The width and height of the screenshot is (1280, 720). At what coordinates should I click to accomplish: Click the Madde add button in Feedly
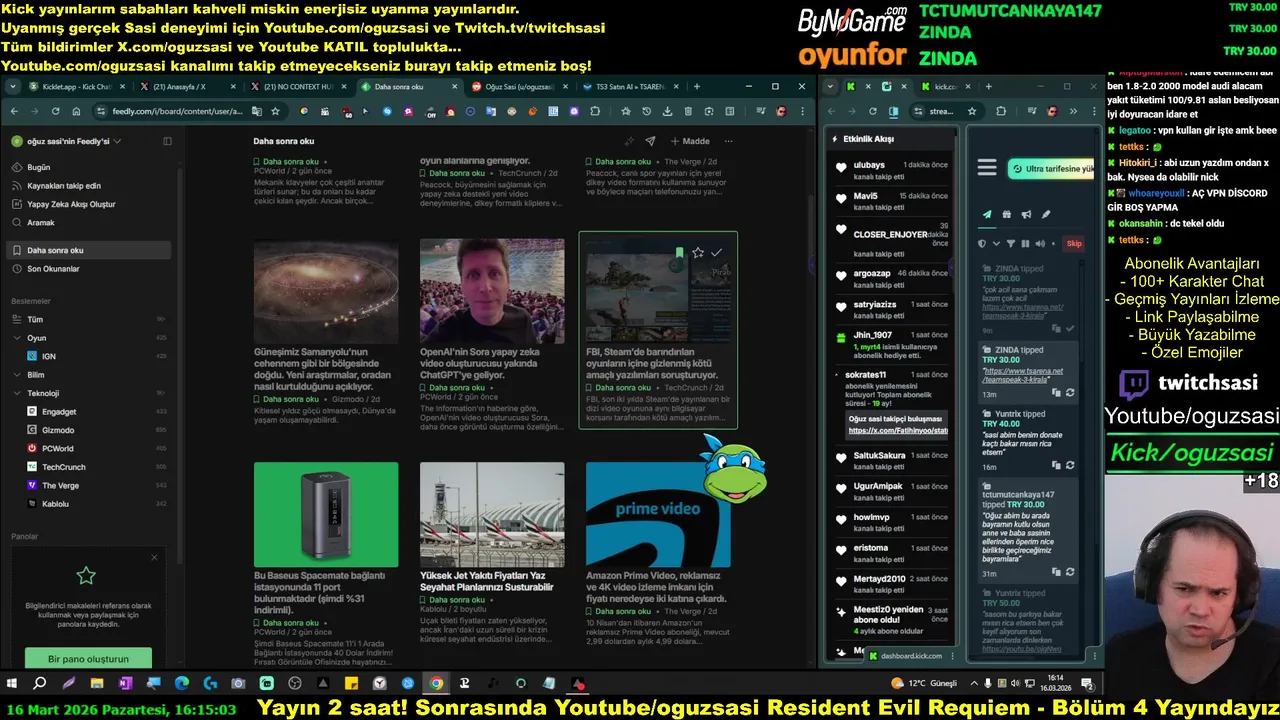[690, 141]
